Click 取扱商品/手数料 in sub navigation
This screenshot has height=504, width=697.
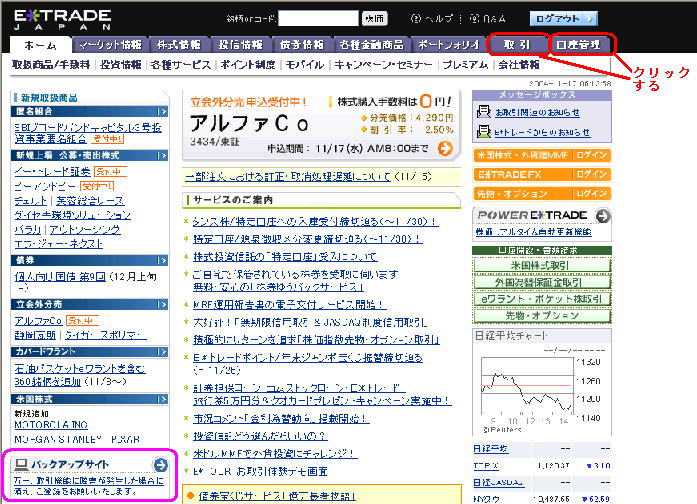pos(51,65)
